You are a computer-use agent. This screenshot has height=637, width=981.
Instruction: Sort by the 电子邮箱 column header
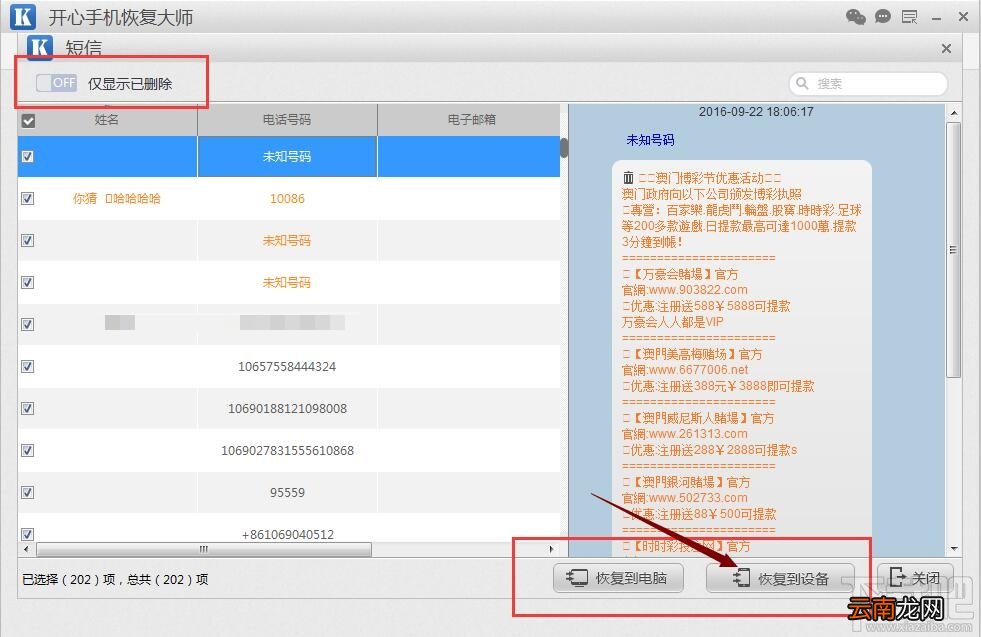coord(470,120)
